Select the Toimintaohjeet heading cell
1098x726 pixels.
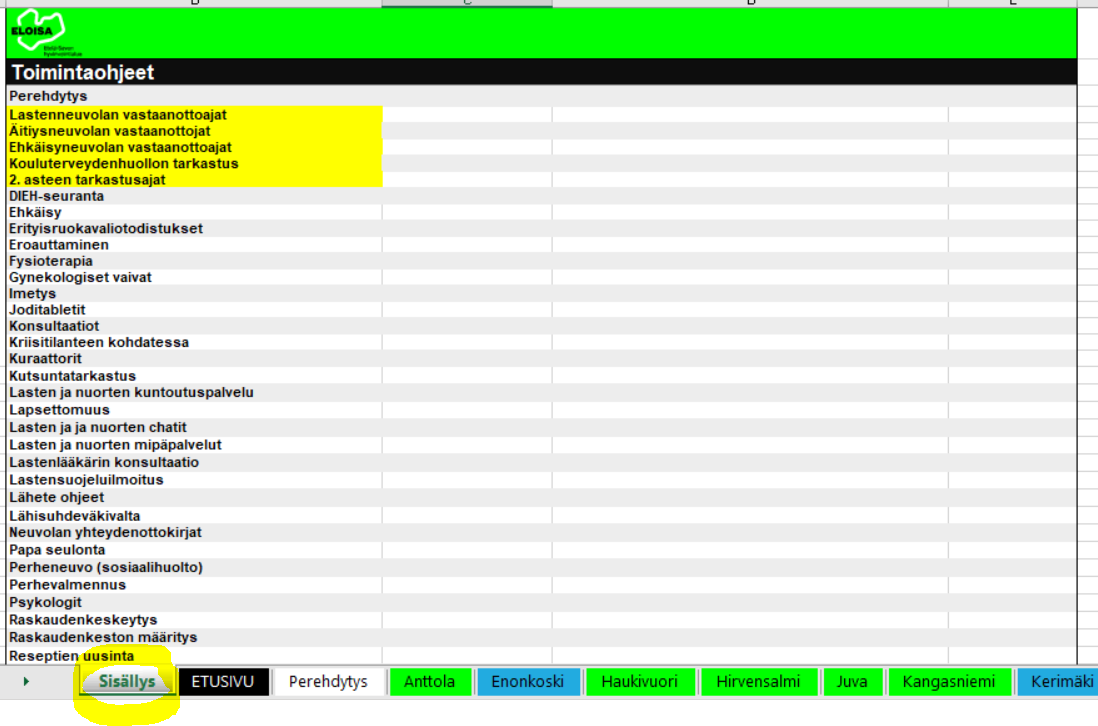(83, 72)
